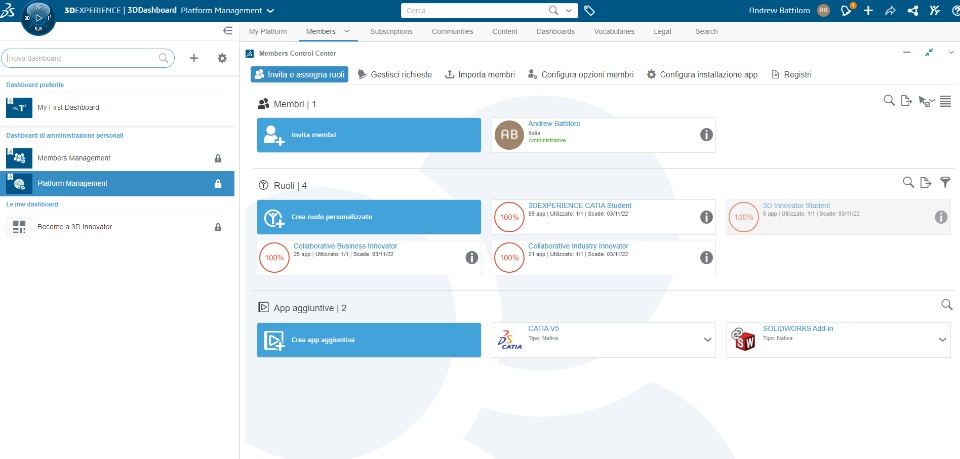960x459 pixels.
Task: Click the Invita membri tile
Action: click(369, 135)
